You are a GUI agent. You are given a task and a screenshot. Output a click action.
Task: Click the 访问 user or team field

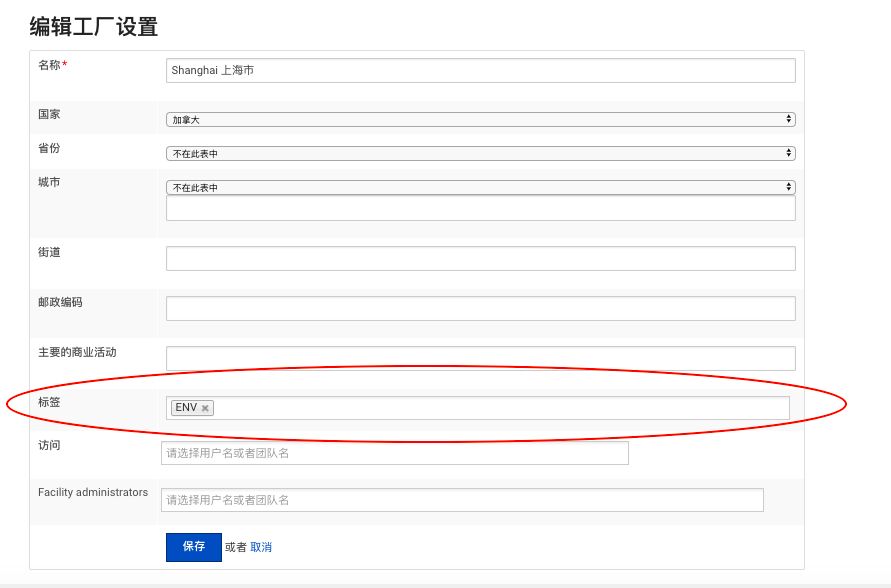[394, 453]
